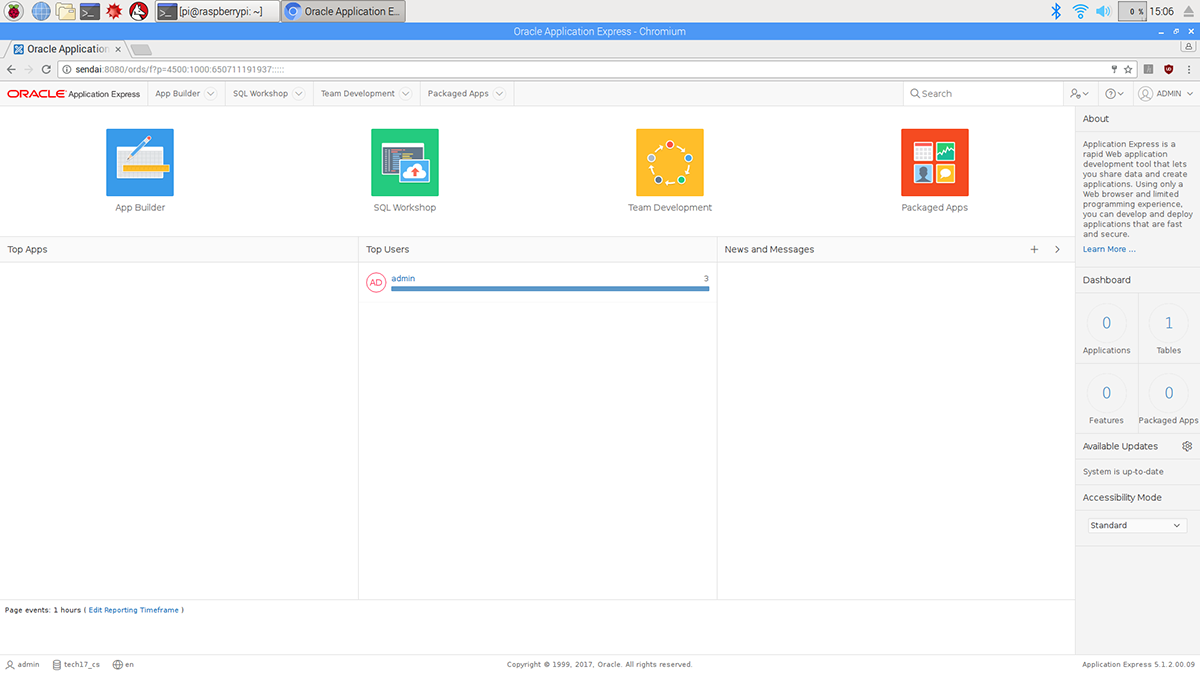Expand the App Builder dropdown arrow

(210, 93)
